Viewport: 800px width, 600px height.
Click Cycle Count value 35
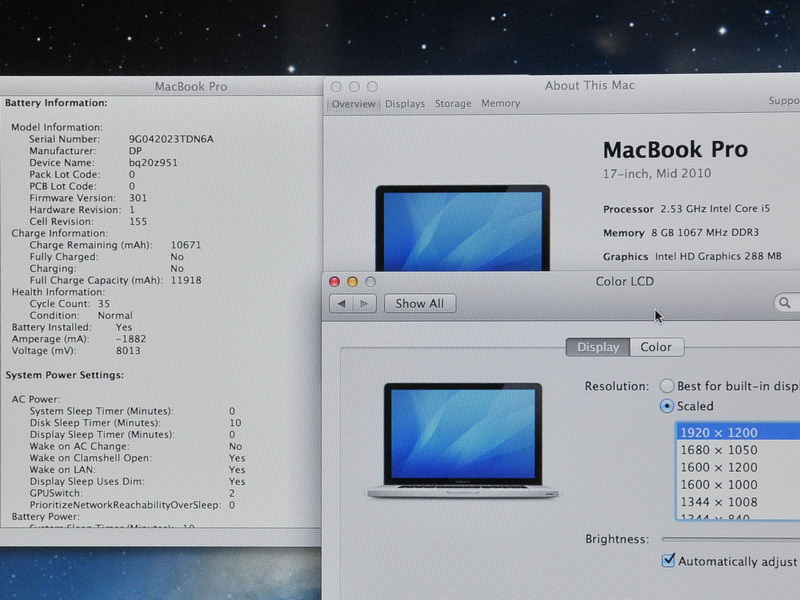tap(104, 304)
